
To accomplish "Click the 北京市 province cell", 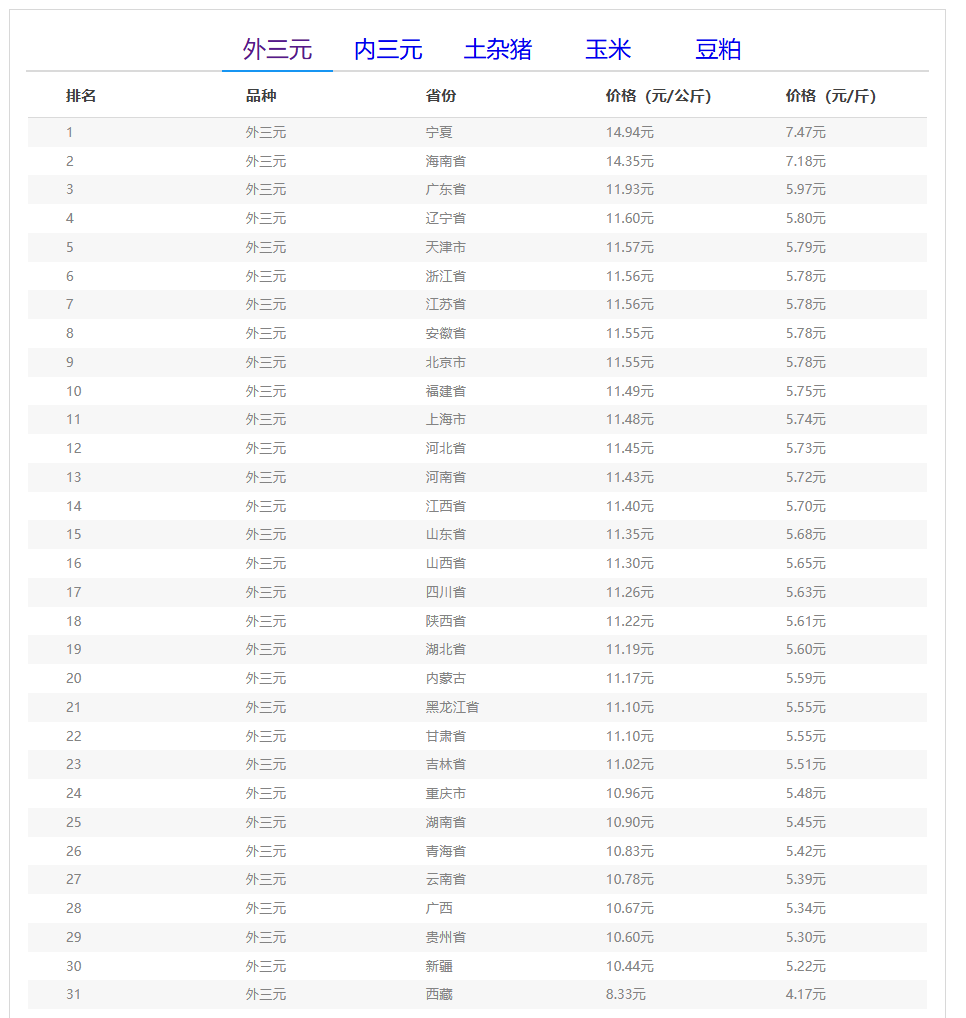I will click(x=445, y=362).
